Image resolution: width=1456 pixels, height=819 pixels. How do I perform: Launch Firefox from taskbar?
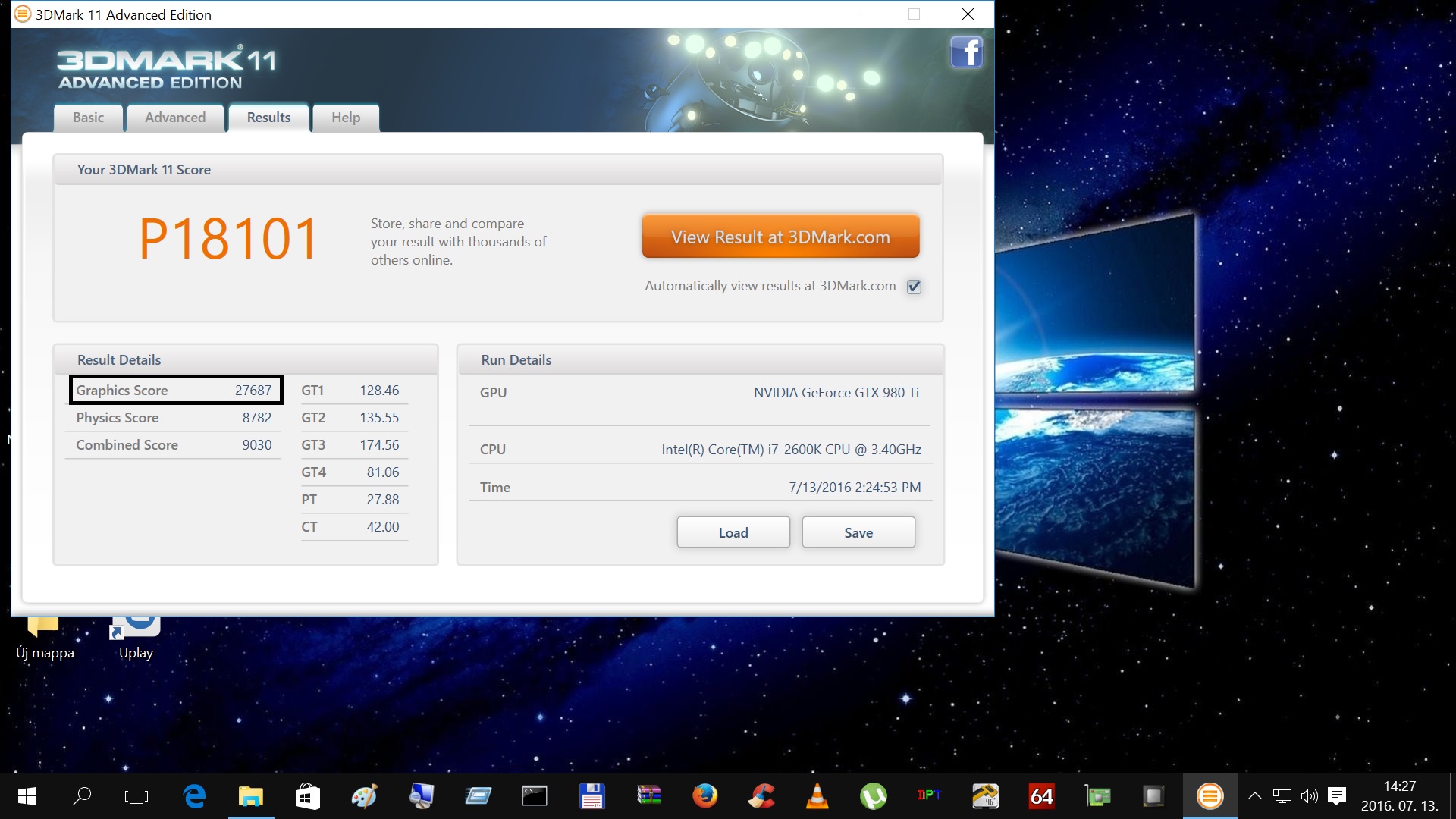[704, 796]
